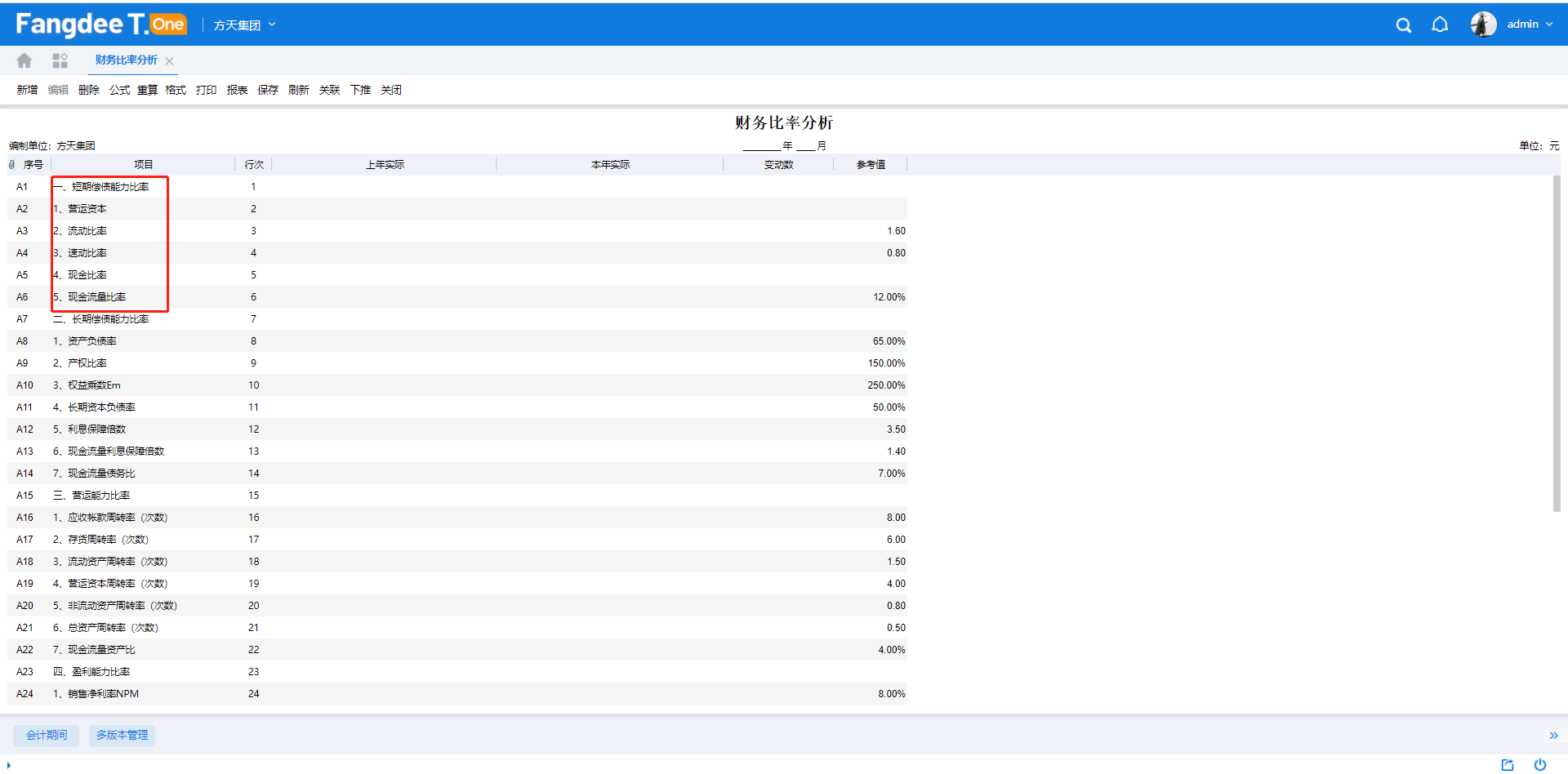Click the search magnifier icon
The image size is (1568, 774).
[1403, 25]
